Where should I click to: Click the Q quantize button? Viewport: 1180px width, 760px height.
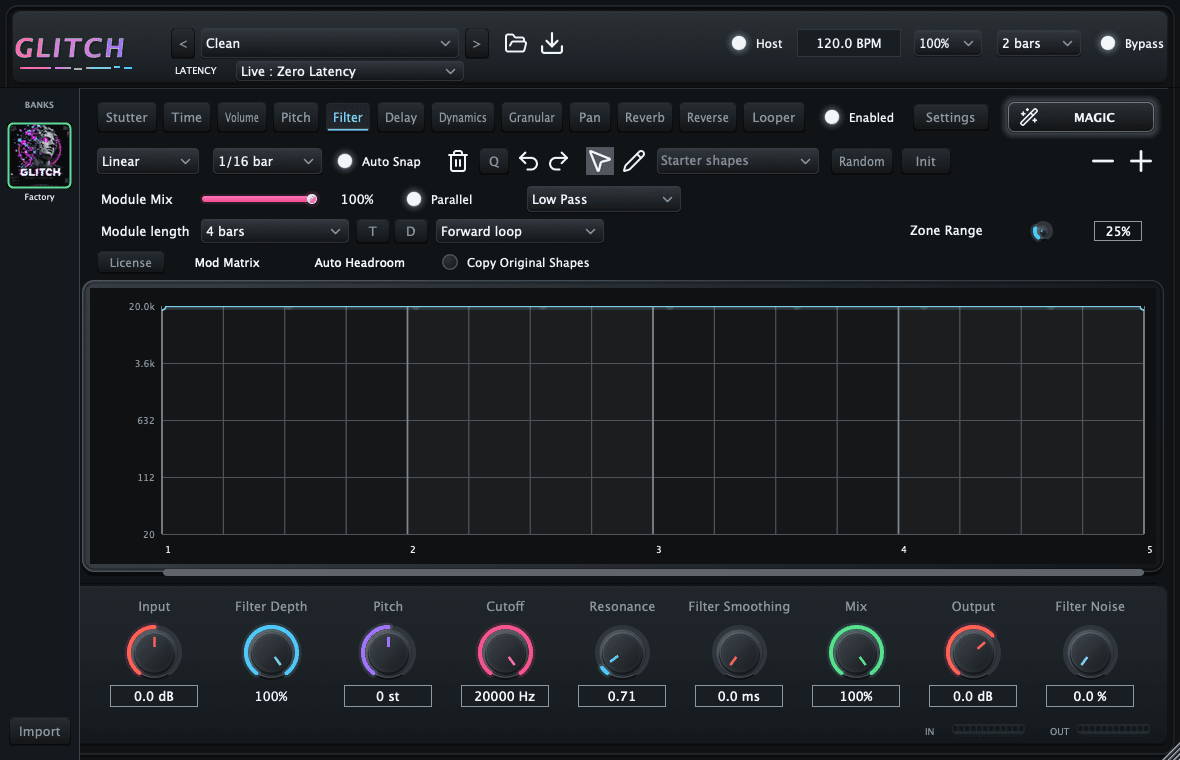(494, 161)
